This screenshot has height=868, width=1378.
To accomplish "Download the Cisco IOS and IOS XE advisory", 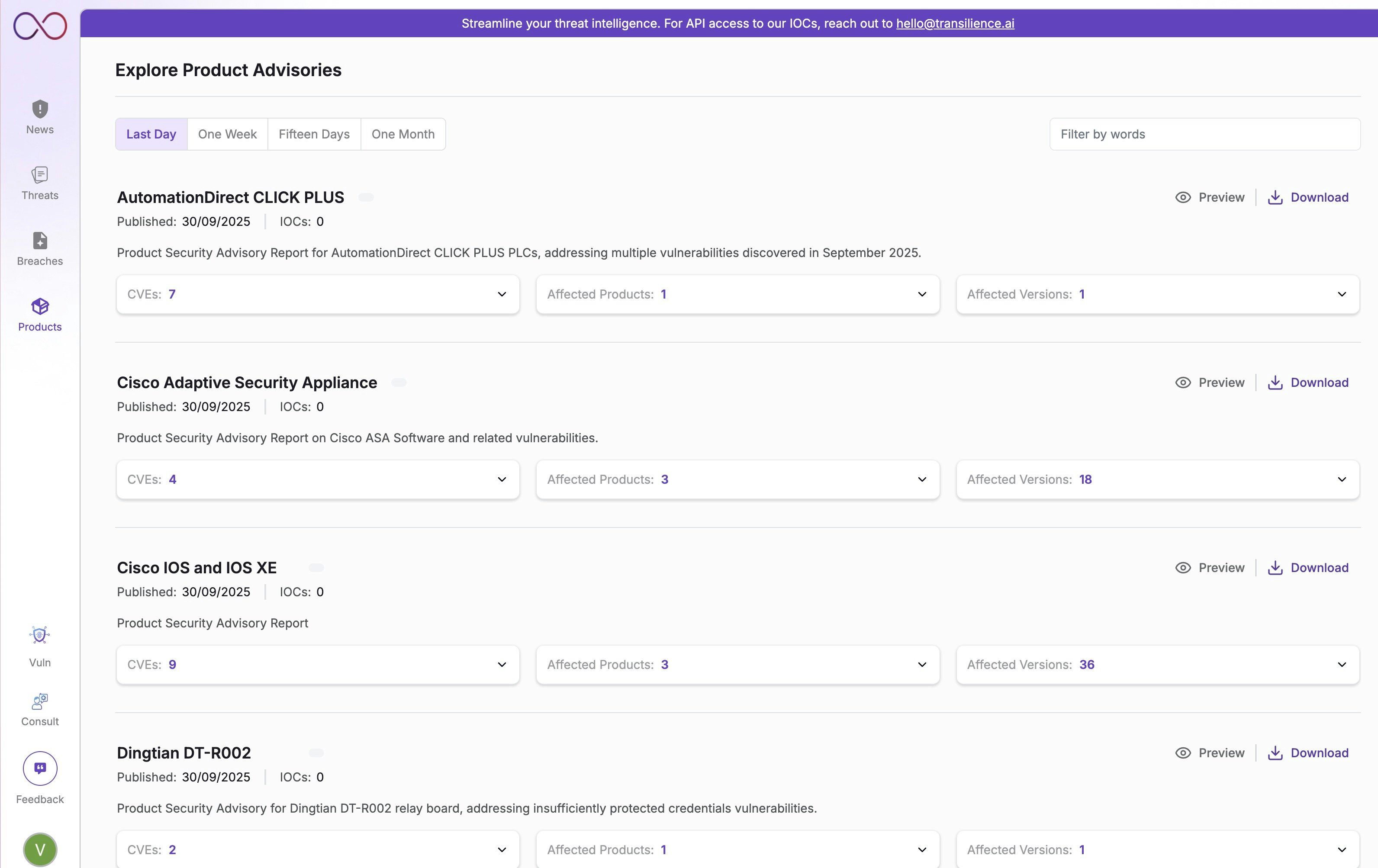I will tap(1308, 568).
